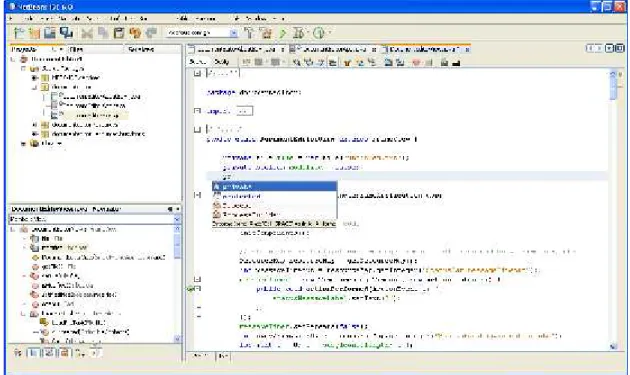630x375 pixels.
Task: Click the Shift Line Right icon
Action: (400, 62)
